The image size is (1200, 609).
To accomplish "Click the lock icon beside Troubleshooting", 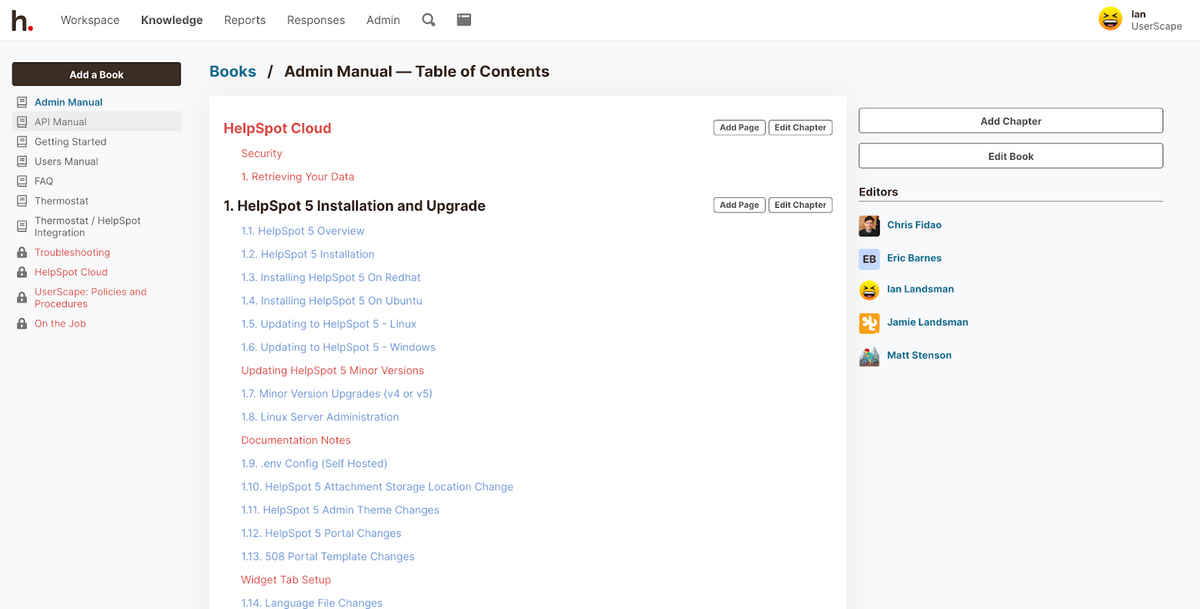I will point(22,253).
